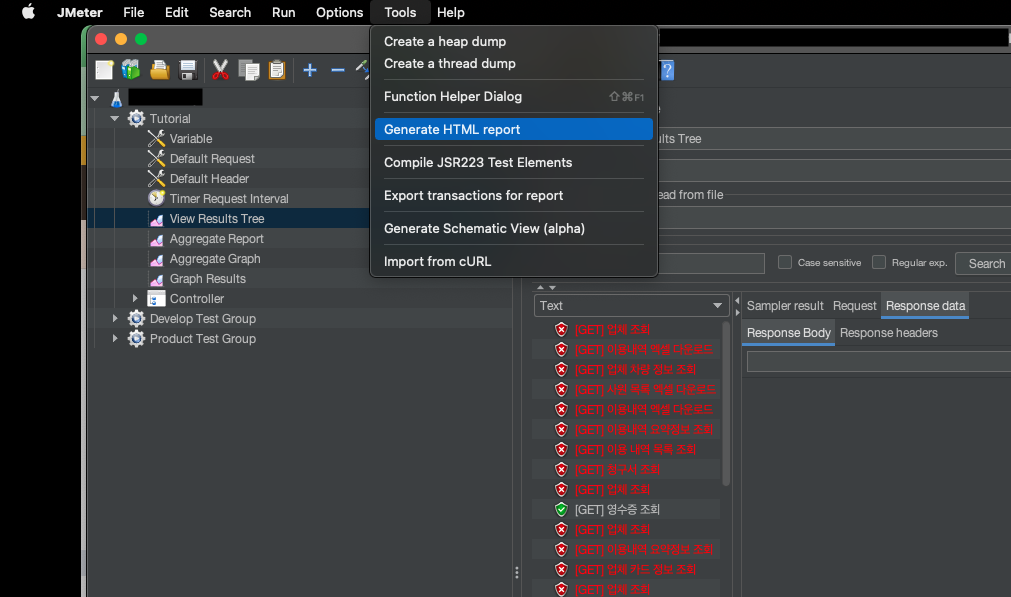Open the File menu

pyautogui.click(x=133, y=12)
